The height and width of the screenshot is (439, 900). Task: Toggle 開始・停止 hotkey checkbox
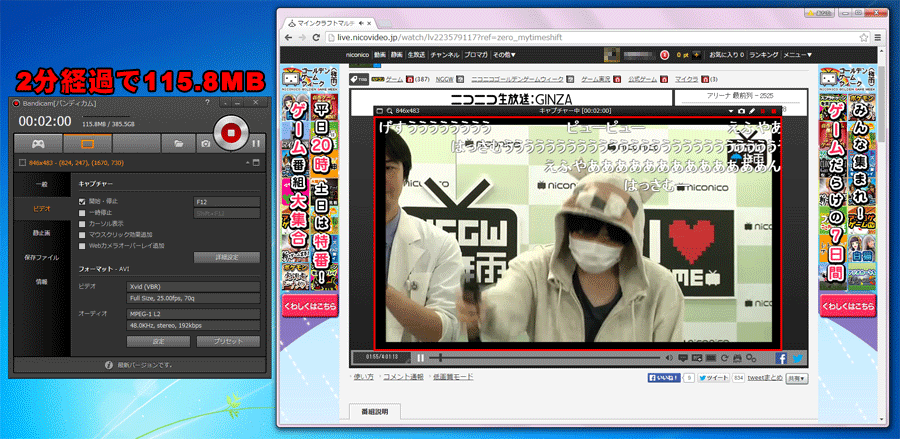coord(82,201)
